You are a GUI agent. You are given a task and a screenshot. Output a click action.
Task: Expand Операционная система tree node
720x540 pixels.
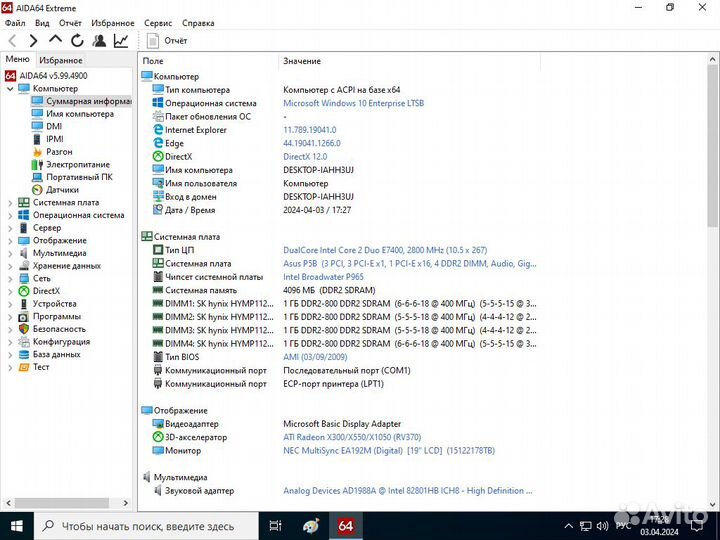coord(10,215)
